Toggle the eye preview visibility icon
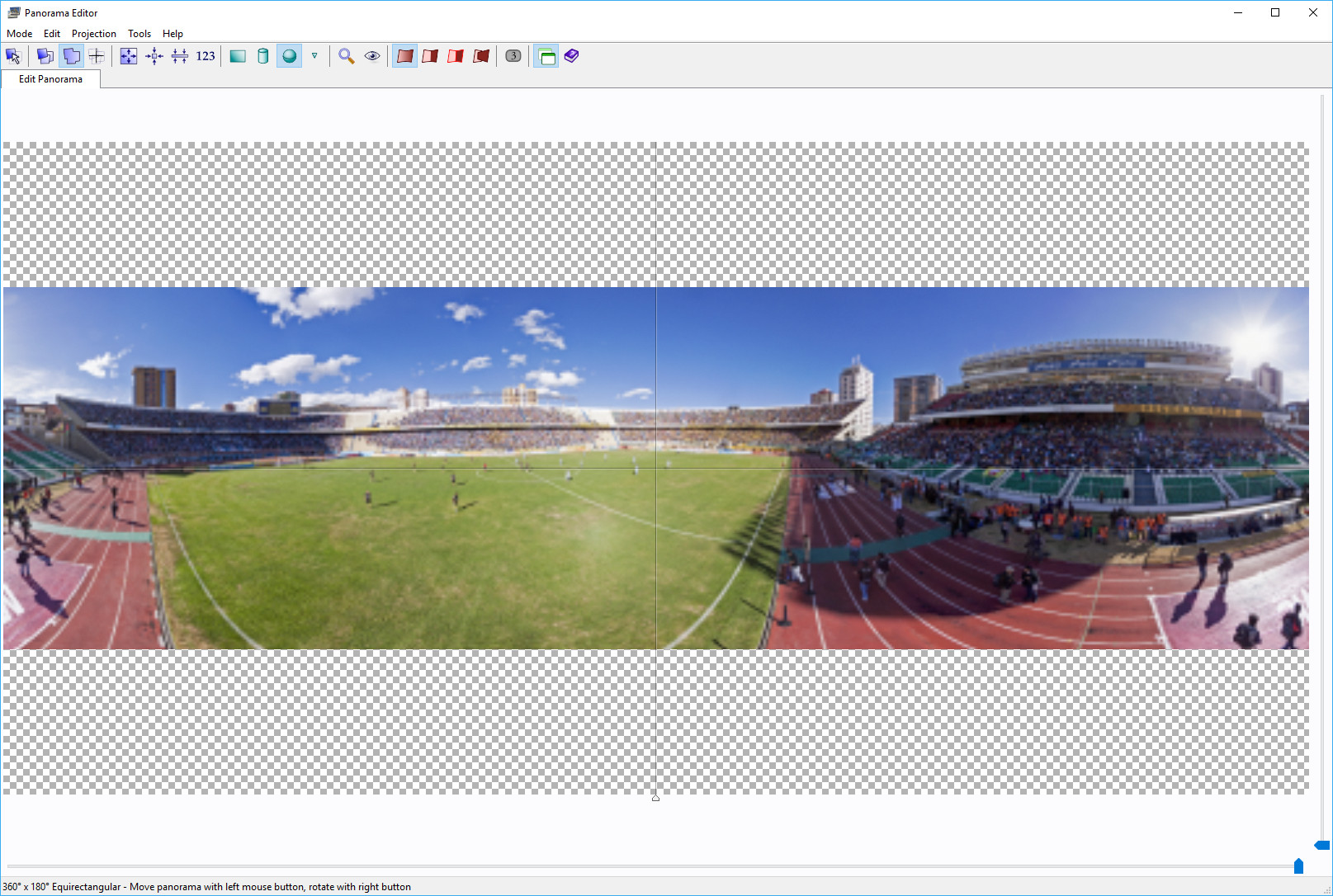This screenshot has height=896, width=1333. point(372,56)
